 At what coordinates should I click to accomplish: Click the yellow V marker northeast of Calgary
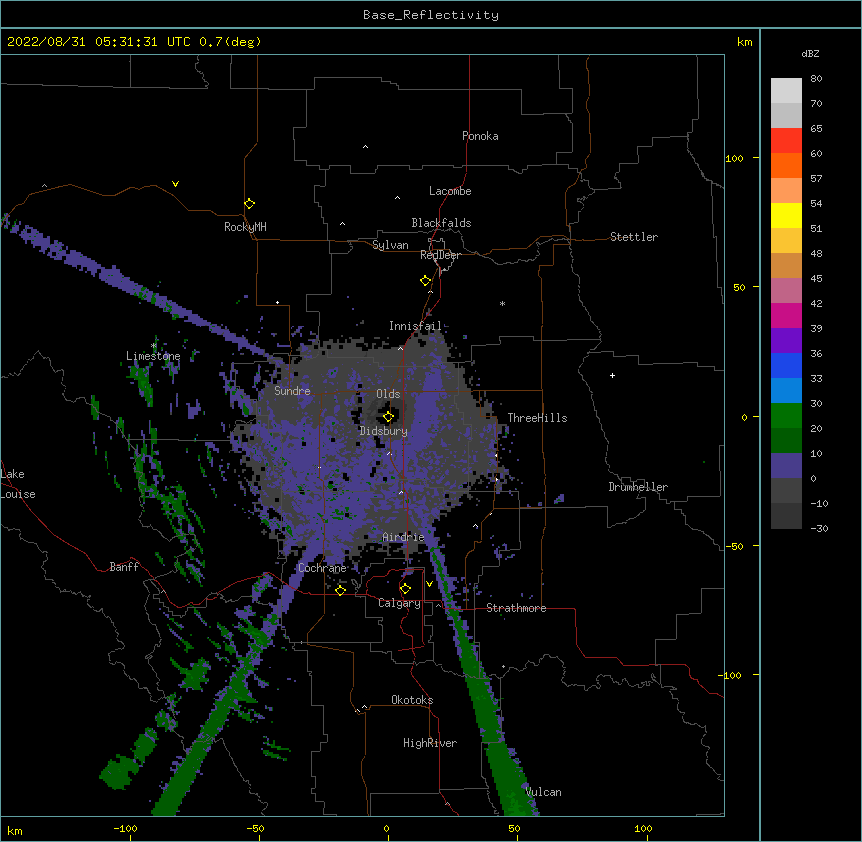click(x=429, y=584)
